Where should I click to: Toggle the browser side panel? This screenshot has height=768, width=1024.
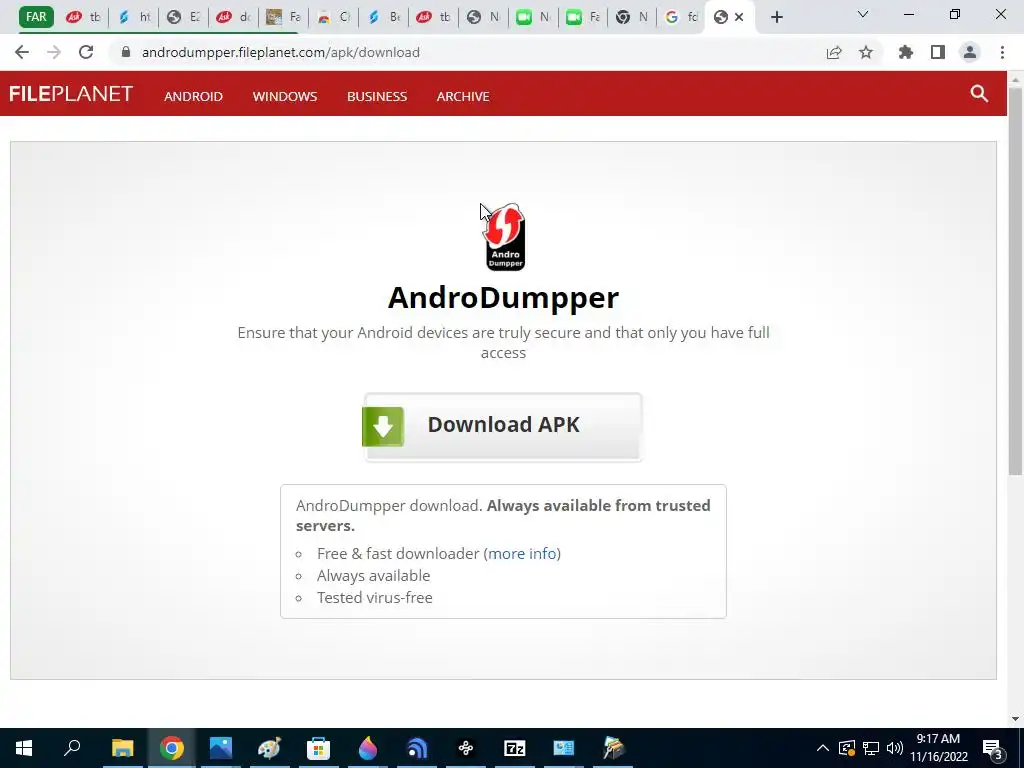pos(938,52)
